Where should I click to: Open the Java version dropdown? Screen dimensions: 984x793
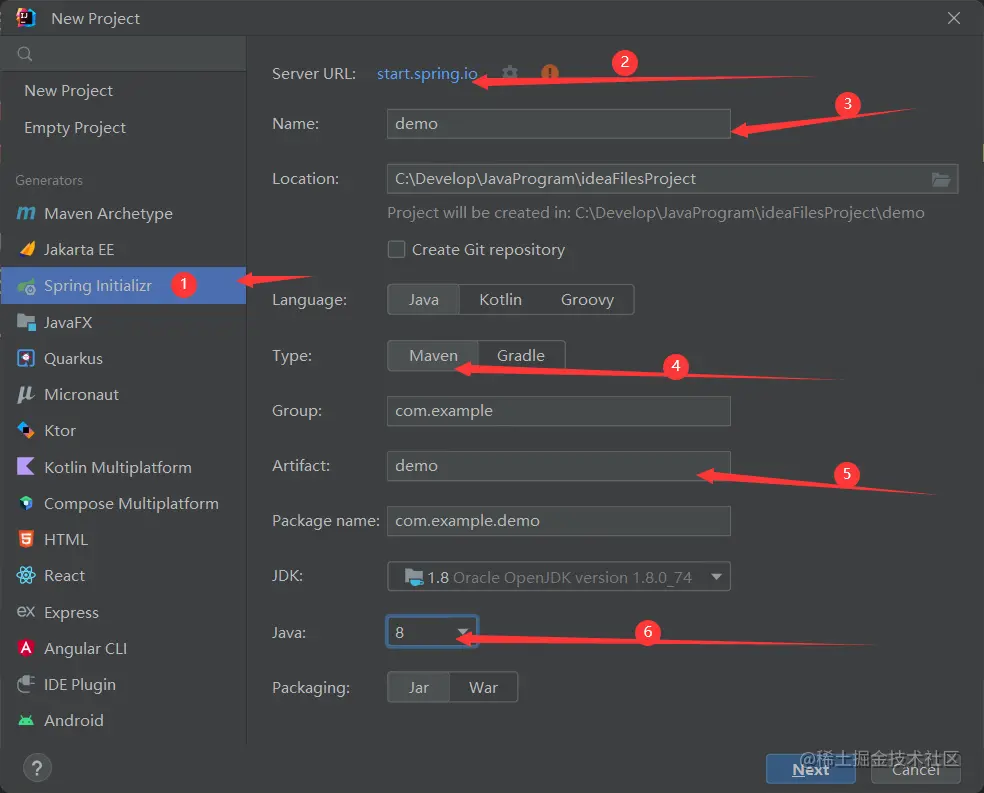click(x=432, y=632)
